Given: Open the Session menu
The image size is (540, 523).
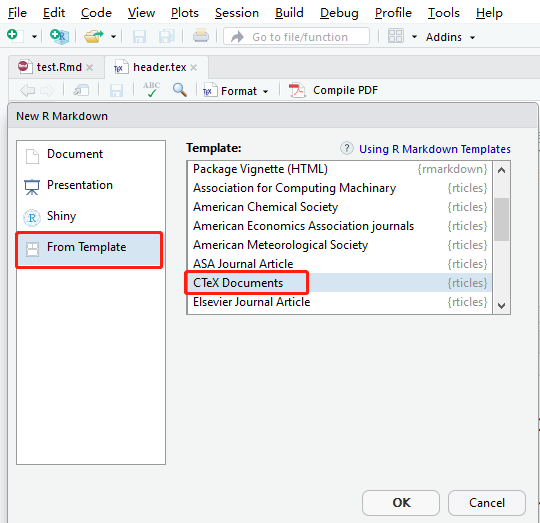Looking at the screenshot, I should [237, 13].
